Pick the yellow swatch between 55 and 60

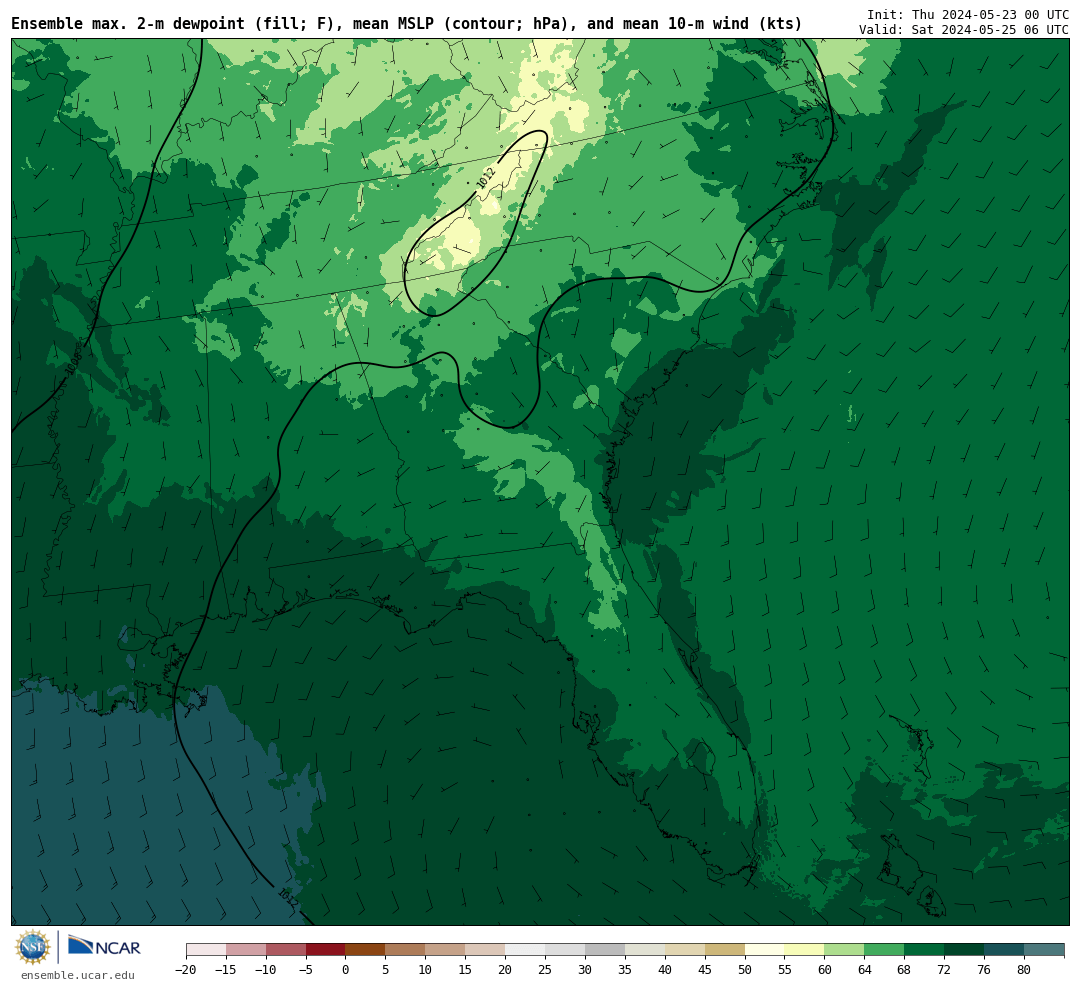tap(805, 950)
